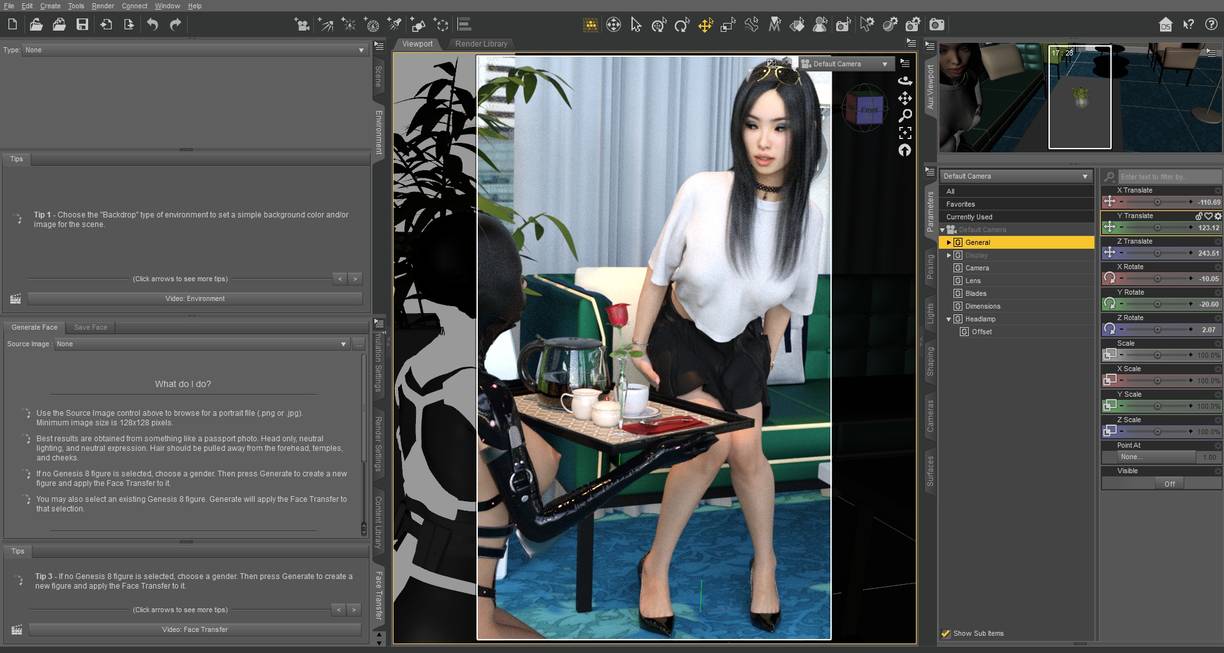Toggle the Visible Off button
The image size is (1224, 653).
(x=1169, y=483)
